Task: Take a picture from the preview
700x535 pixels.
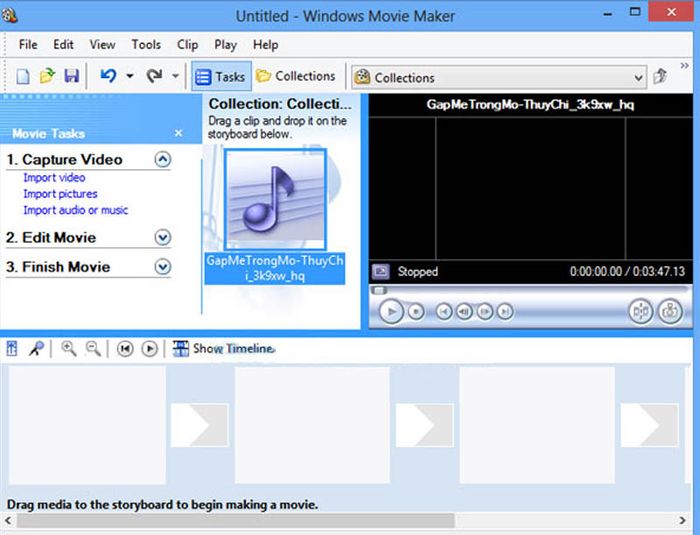Action: (x=670, y=311)
